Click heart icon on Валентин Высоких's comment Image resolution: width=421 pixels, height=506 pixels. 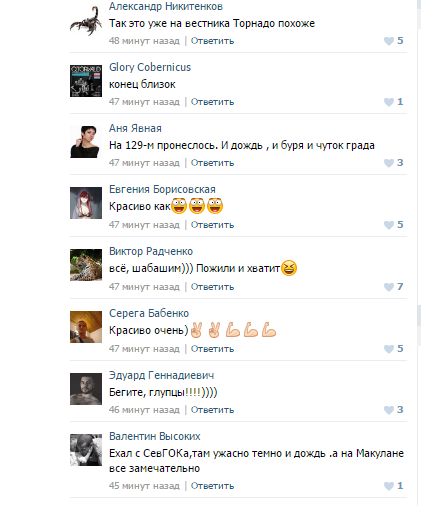click(x=389, y=486)
